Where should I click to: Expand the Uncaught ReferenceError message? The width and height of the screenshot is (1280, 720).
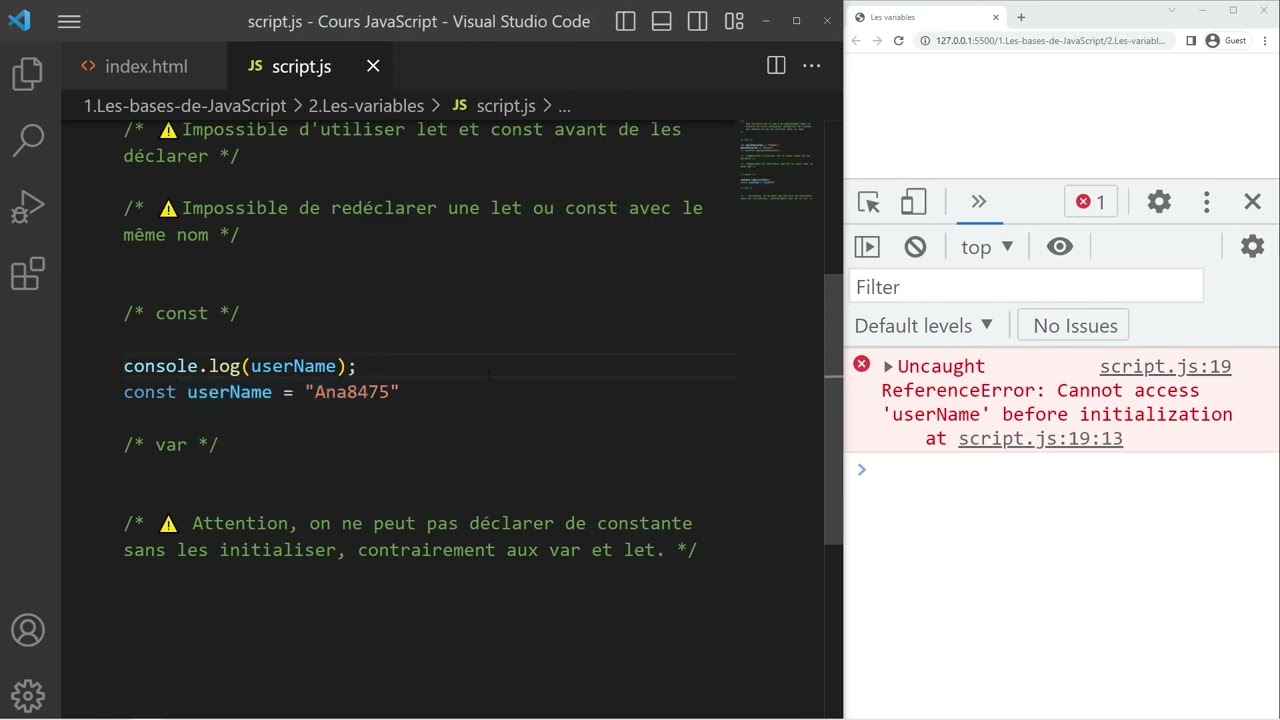888,367
